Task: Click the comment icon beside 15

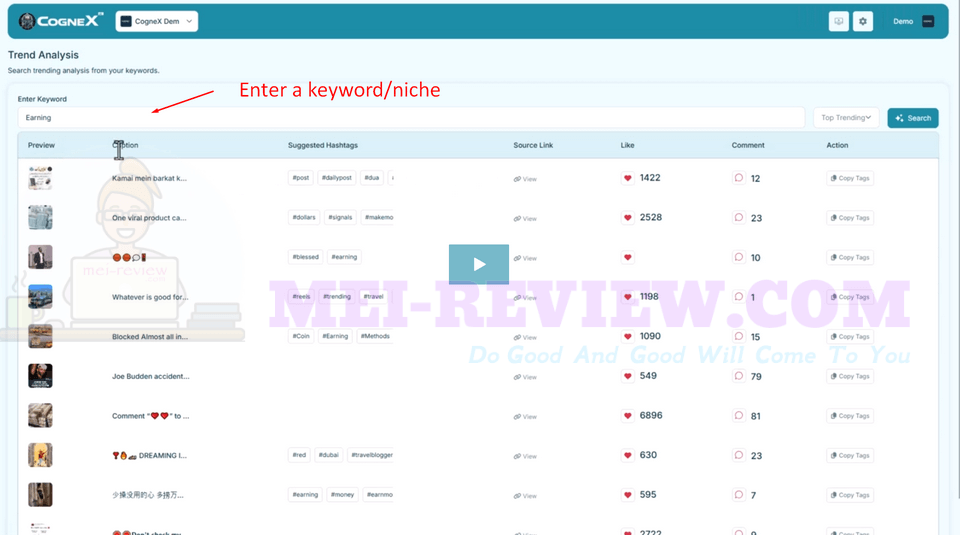Action: pos(739,336)
